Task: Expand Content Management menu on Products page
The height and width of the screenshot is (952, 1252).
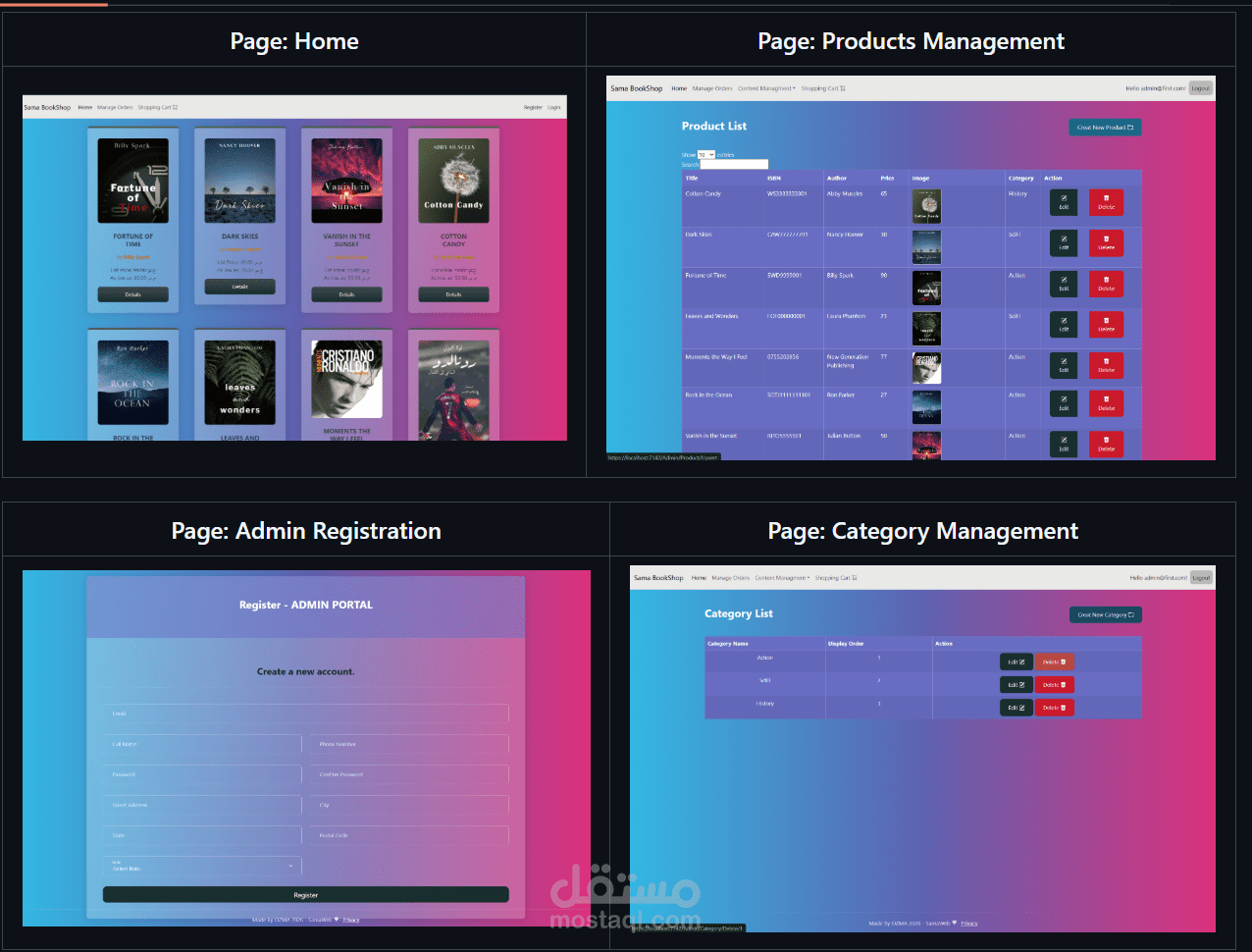Action: tap(766, 88)
